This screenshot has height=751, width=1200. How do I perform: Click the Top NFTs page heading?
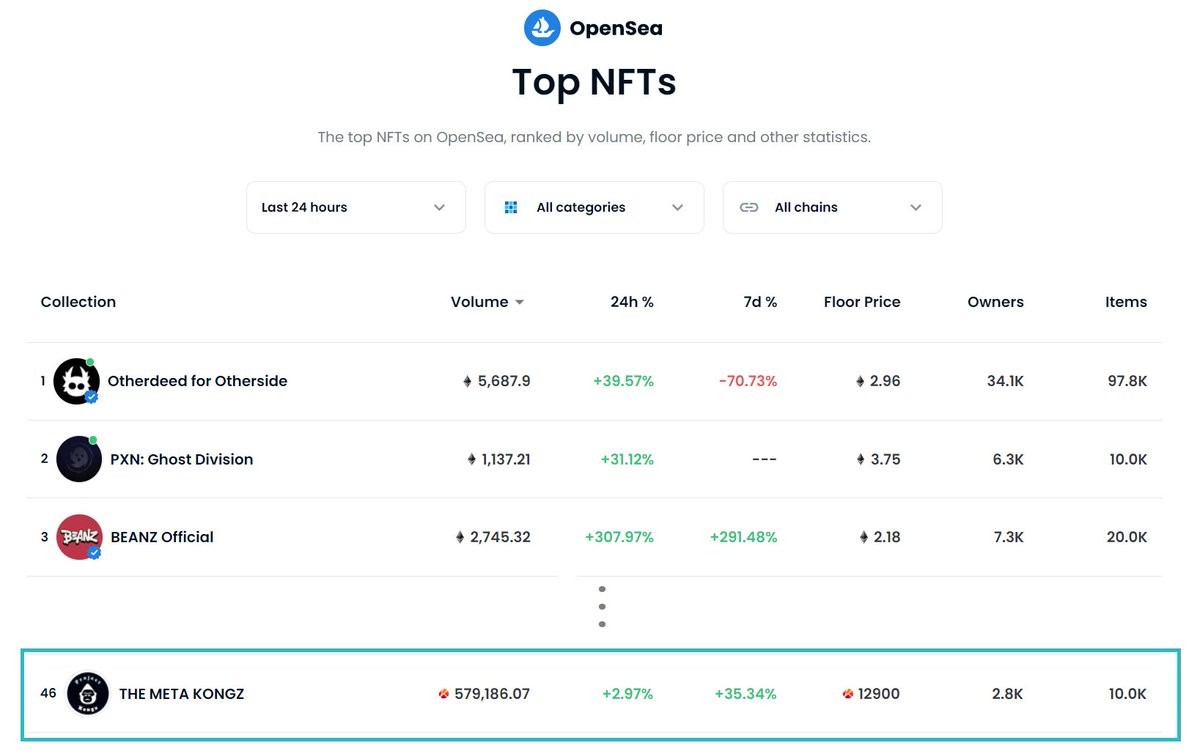[x=594, y=82]
